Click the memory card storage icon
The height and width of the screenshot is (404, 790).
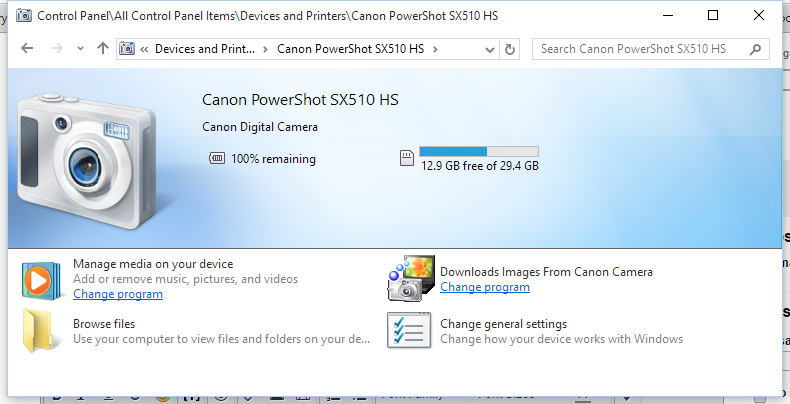point(407,158)
